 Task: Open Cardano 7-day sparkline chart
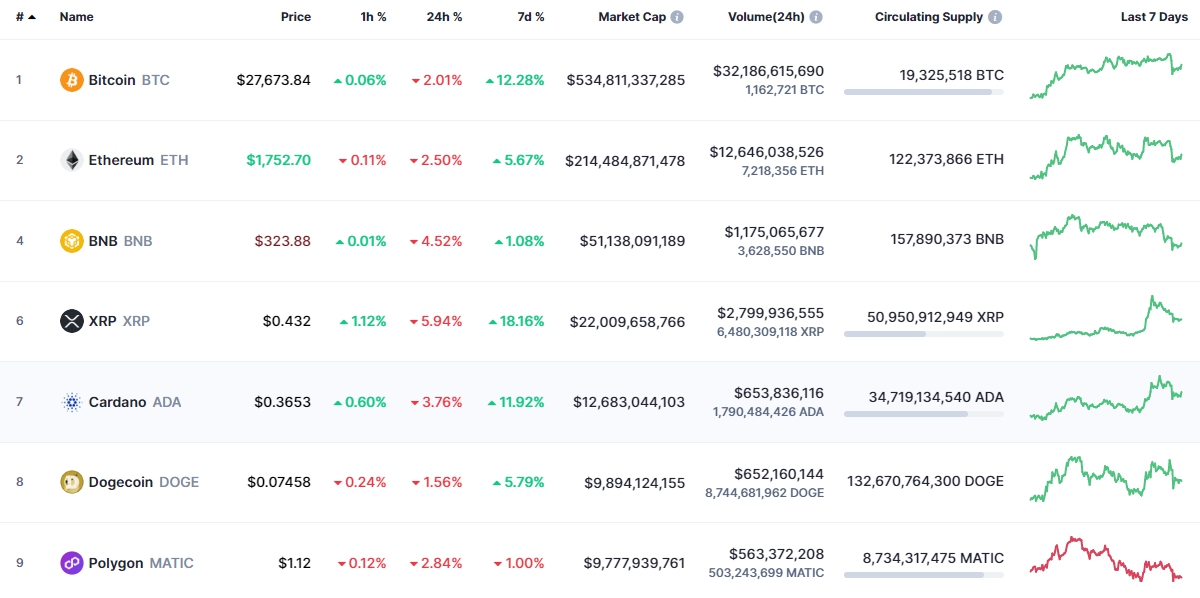click(x=1106, y=398)
